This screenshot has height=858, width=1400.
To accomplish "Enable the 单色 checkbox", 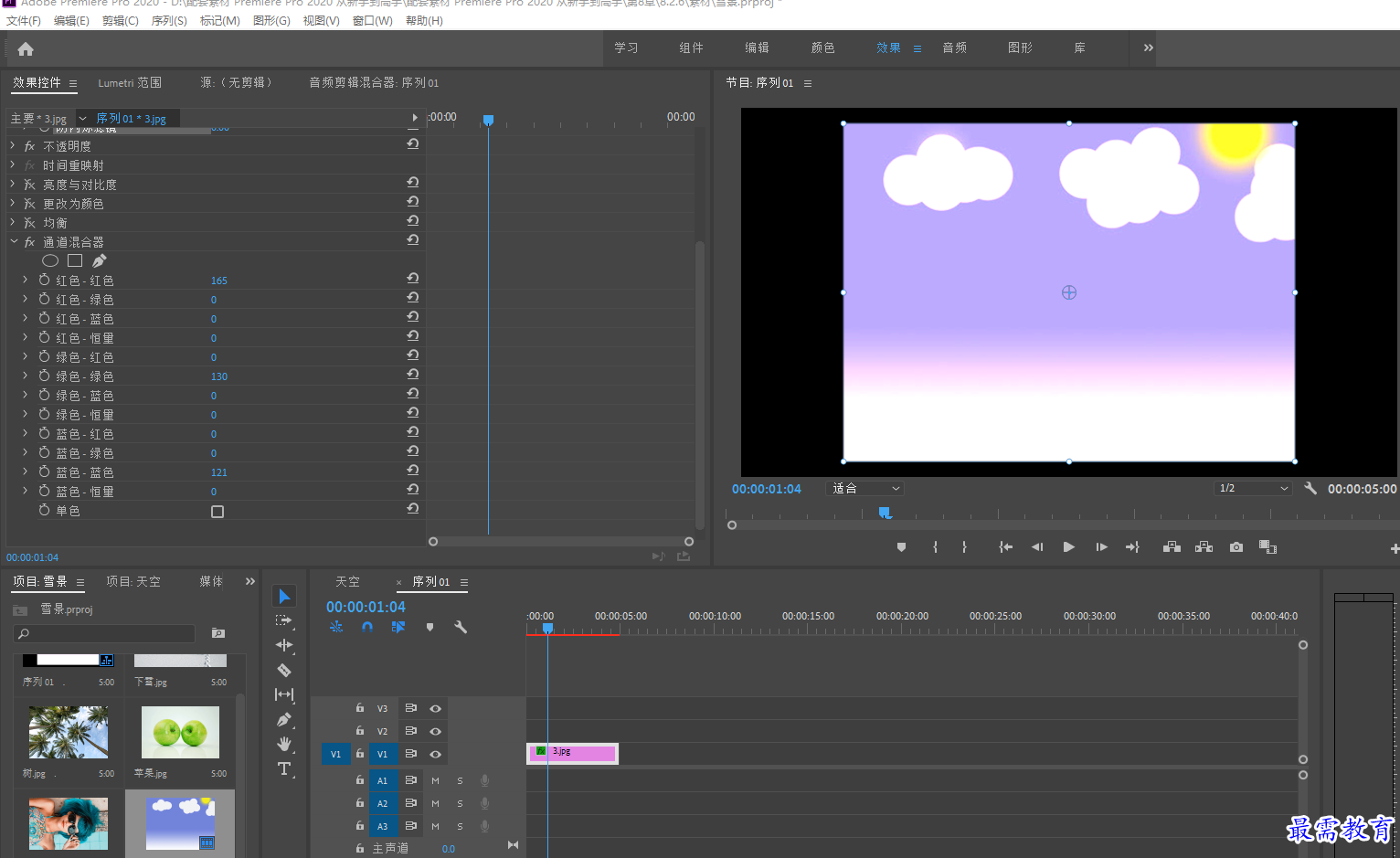I will point(217,512).
